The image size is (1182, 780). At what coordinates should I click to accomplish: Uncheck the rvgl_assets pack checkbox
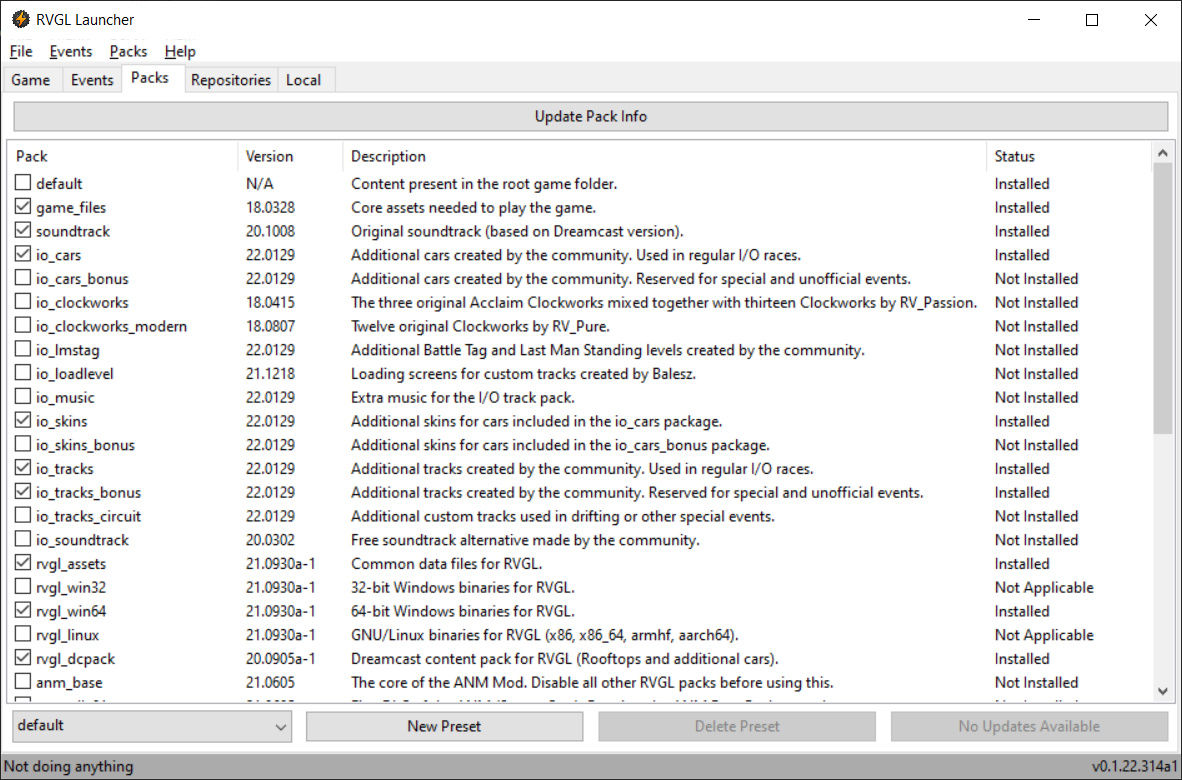(x=23, y=562)
